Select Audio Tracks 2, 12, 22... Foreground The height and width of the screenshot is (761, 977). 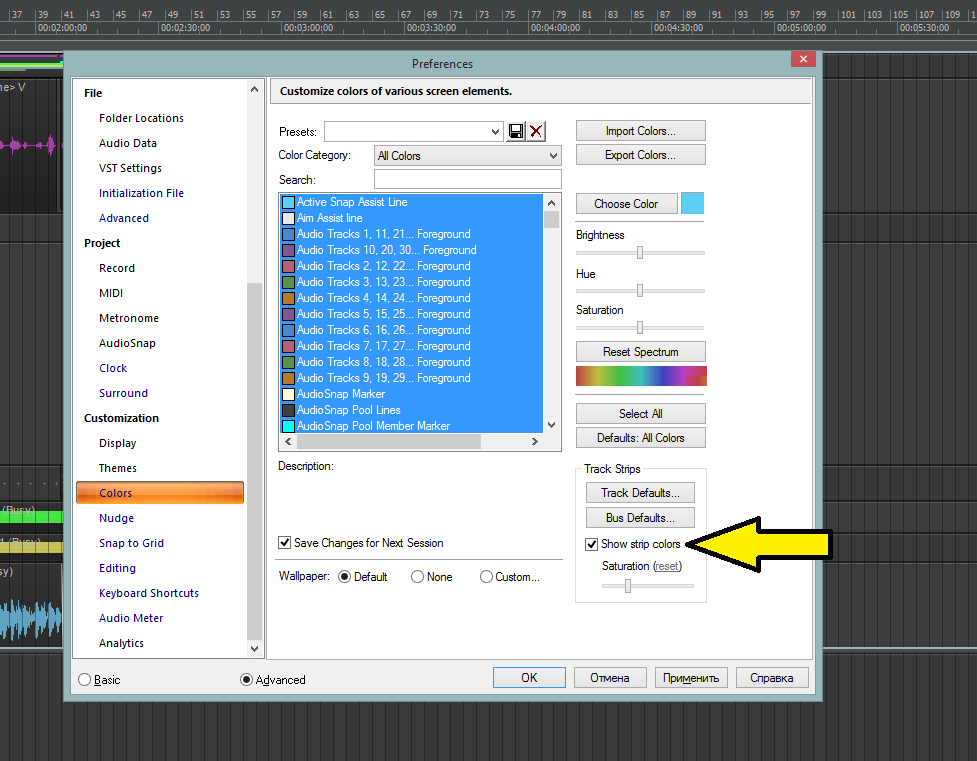[x=412, y=266]
